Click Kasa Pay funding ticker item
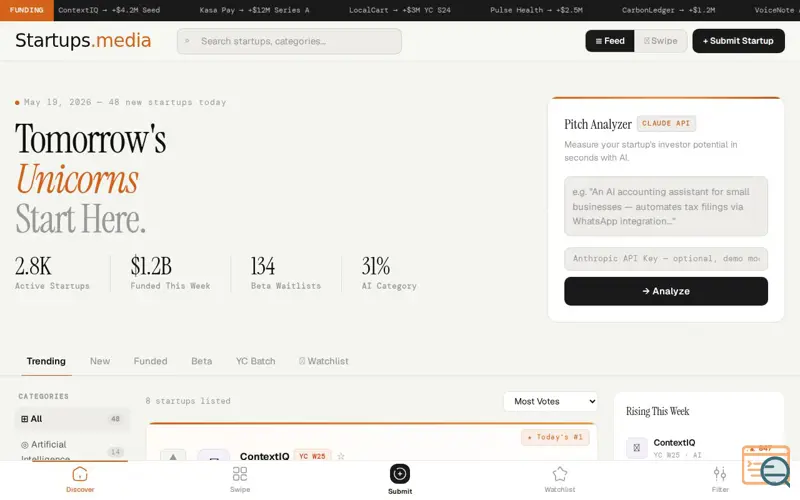Image resolution: width=800 pixels, height=500 pixels. point(254,10)
